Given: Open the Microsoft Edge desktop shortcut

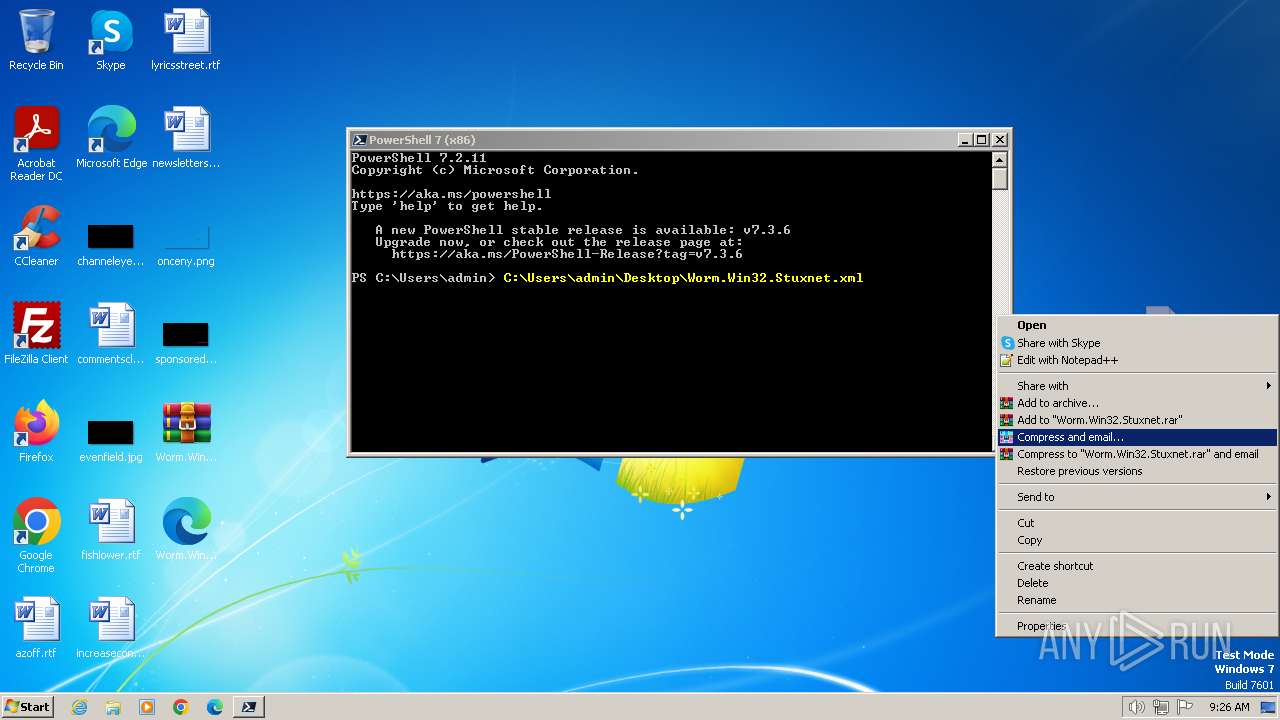Looking at the screenshot, I should pos(111,138).
